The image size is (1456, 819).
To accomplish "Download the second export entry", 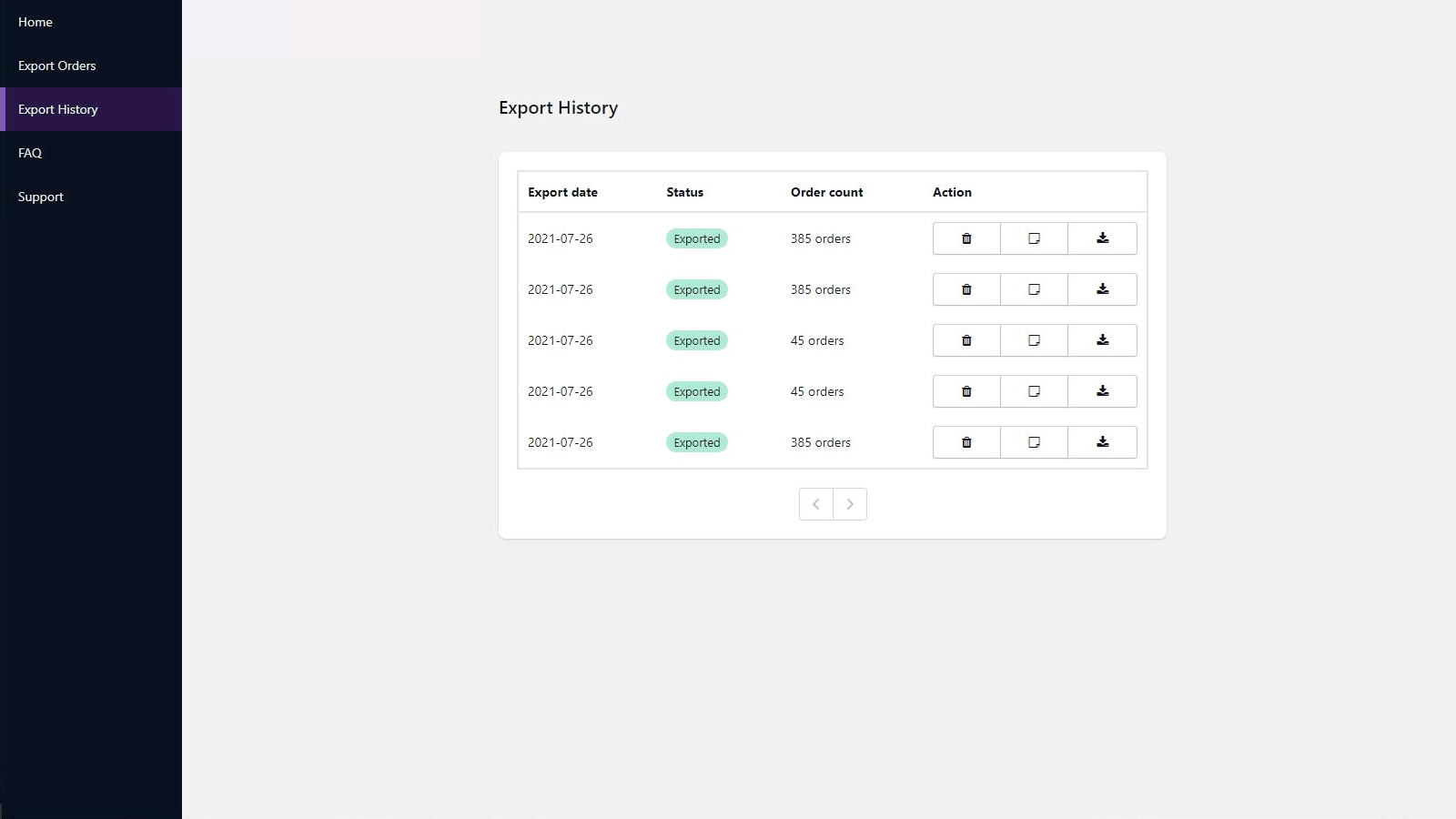I will (1102, 289).
